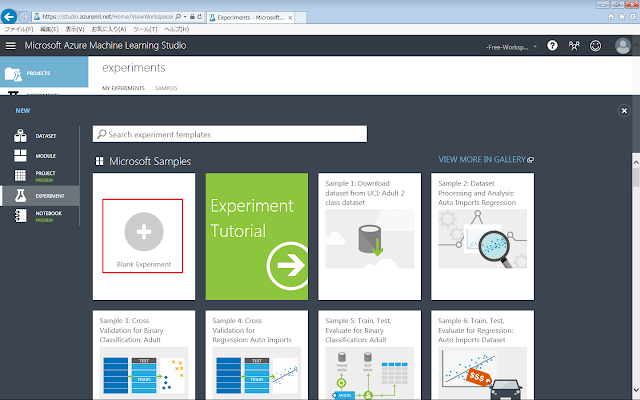Click the samples panel scrollbar thumb
The height and width of the screenshot is (400, 640).
point(636,177)
